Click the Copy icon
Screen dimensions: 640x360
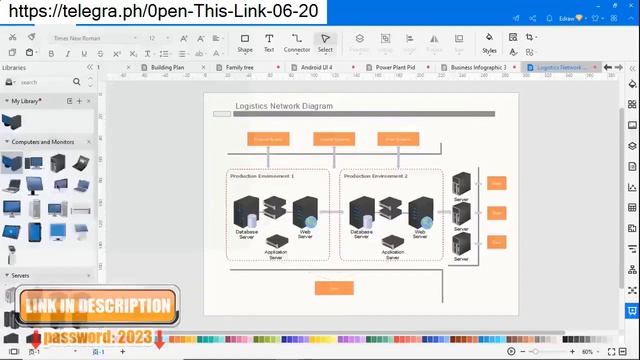click(x=12, y=53)
